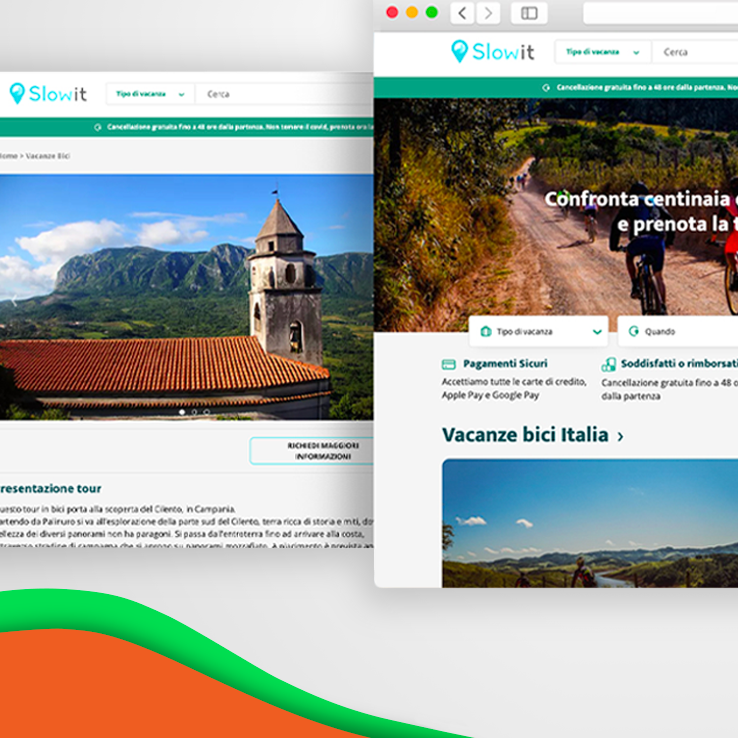Viewport: 738px width, 738px height.
Task: Open Tipo di vacanza dropdown in left window header
Action: [x=150, y=94]
